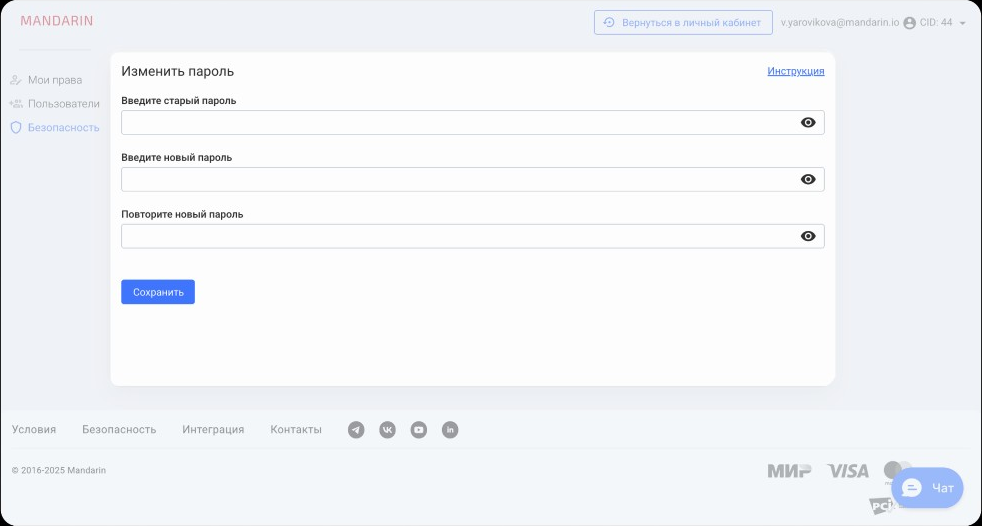This screenshot has height=526, width=982.
Task: Reveal the repeated new password
Action: (808, 237)
